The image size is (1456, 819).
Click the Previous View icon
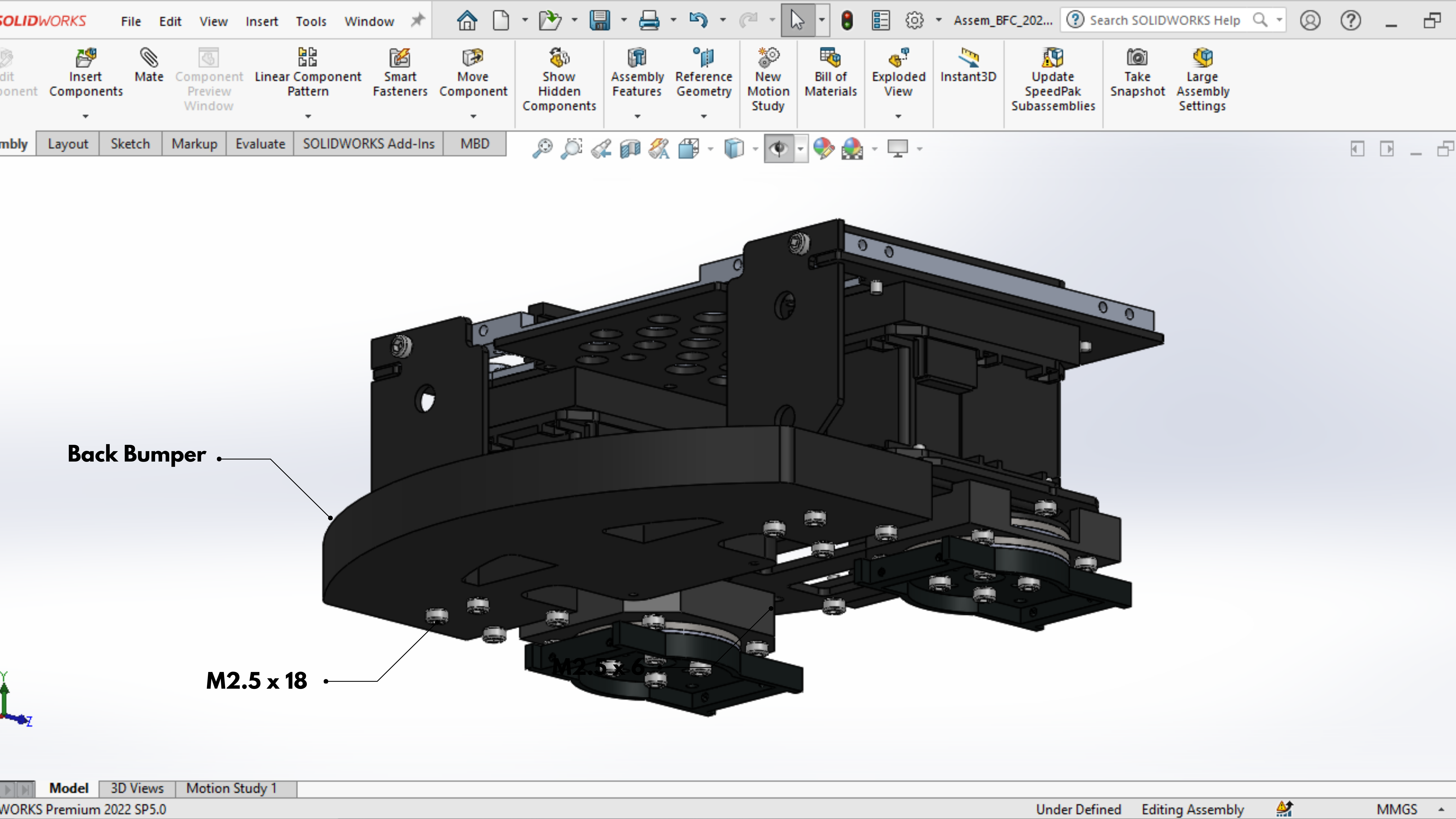[601, 149]
